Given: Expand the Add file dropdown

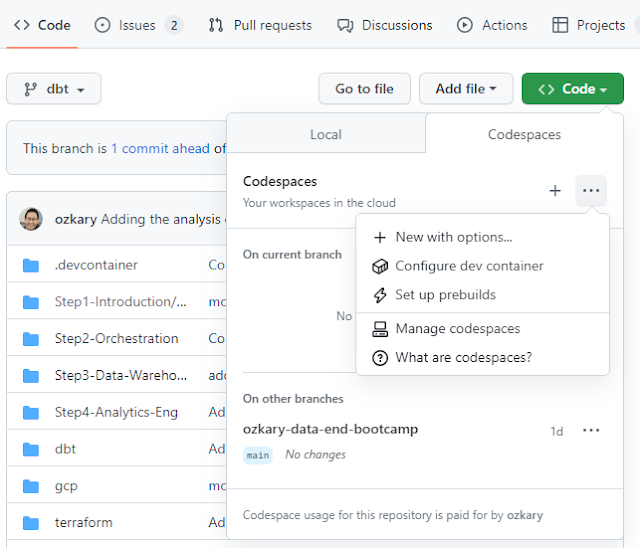Looking at the screenshot, I should [x=466, y=89].
